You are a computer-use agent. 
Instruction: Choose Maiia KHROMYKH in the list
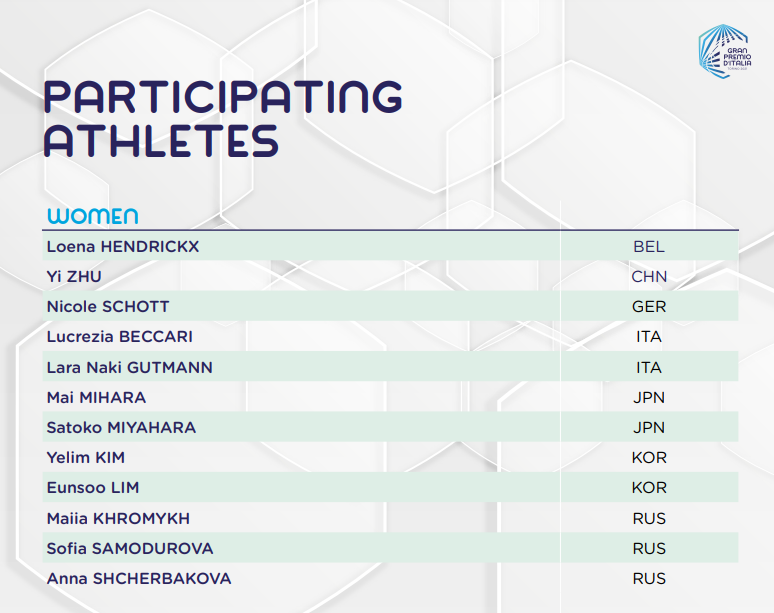point(118,518)
